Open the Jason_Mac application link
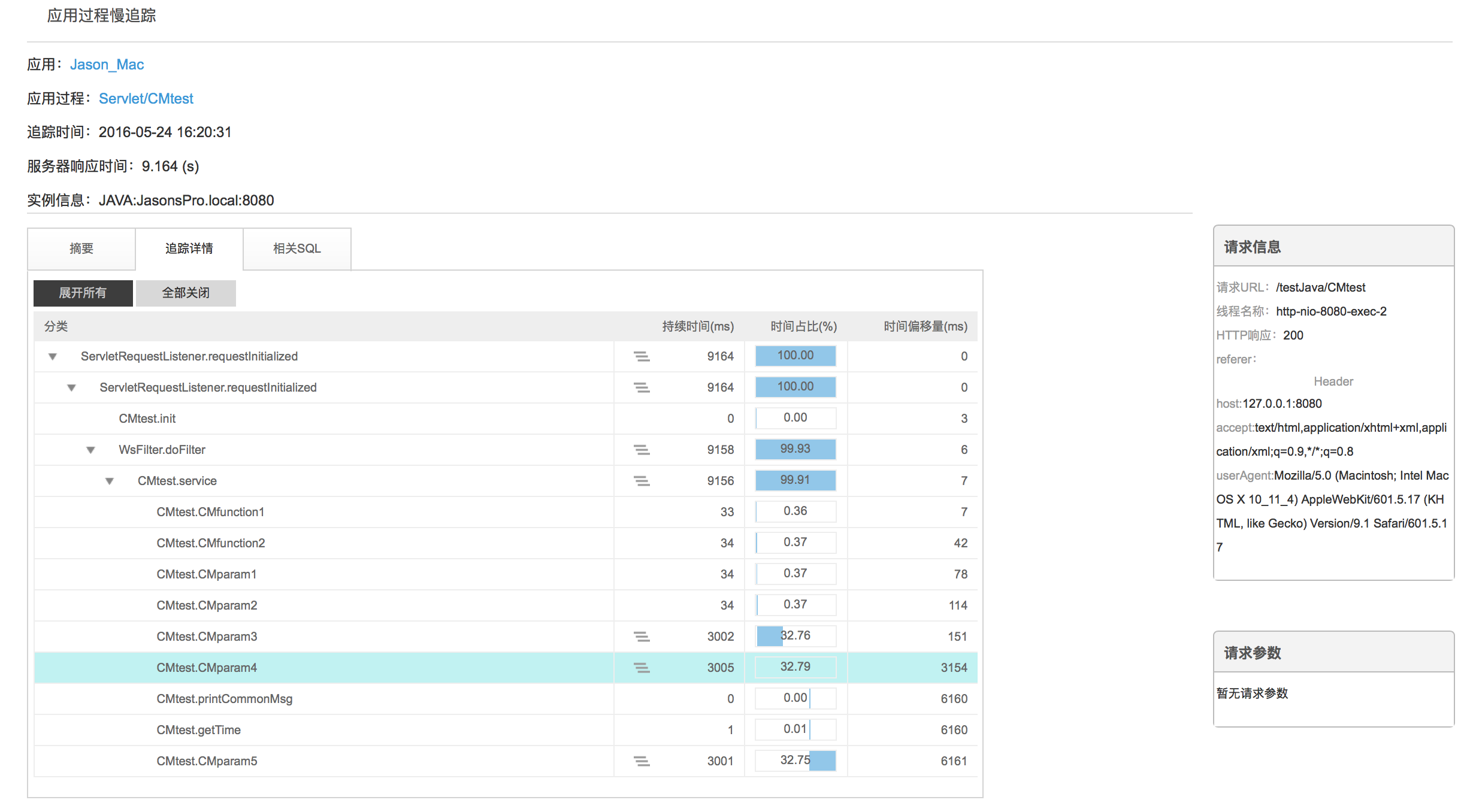This screenshot has width=1470, height=812. (x=107, y=64)
